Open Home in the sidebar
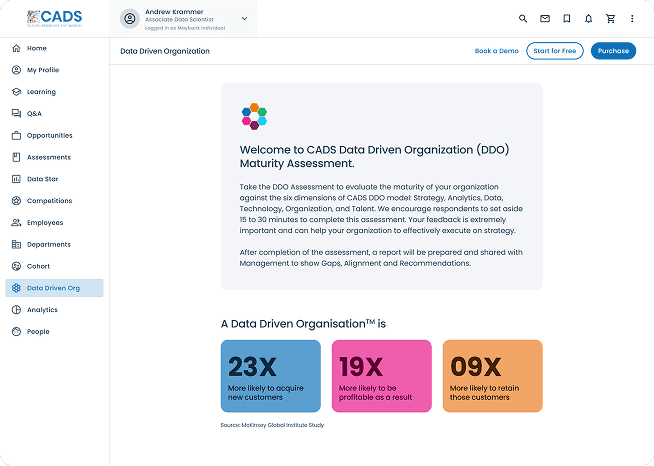The width and height of the screenshot is (654, 466). [36, 48]
